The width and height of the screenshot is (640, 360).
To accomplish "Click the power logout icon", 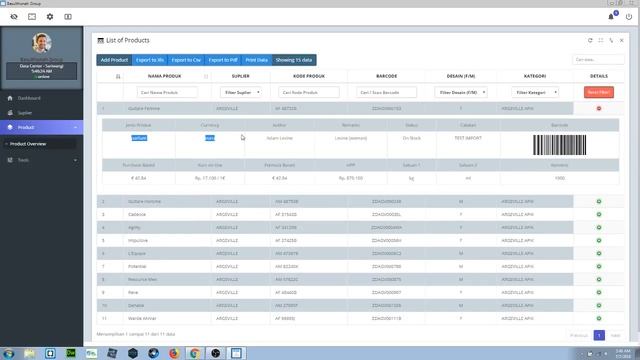I will [629, 17].
